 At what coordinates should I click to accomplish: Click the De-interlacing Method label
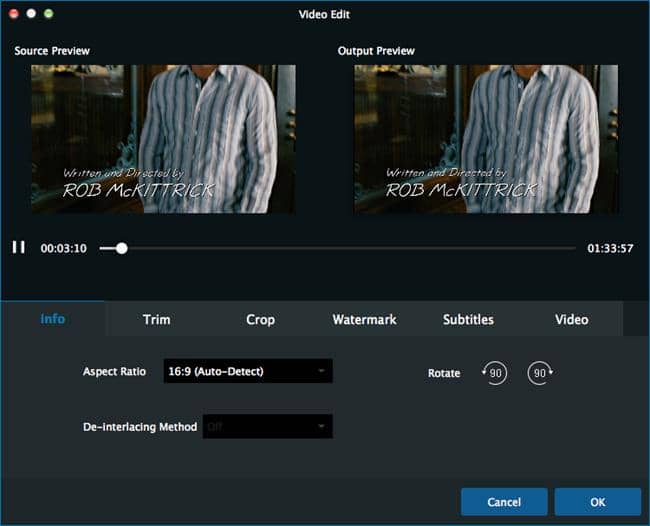pyautogui.click(x=140, y=427)
